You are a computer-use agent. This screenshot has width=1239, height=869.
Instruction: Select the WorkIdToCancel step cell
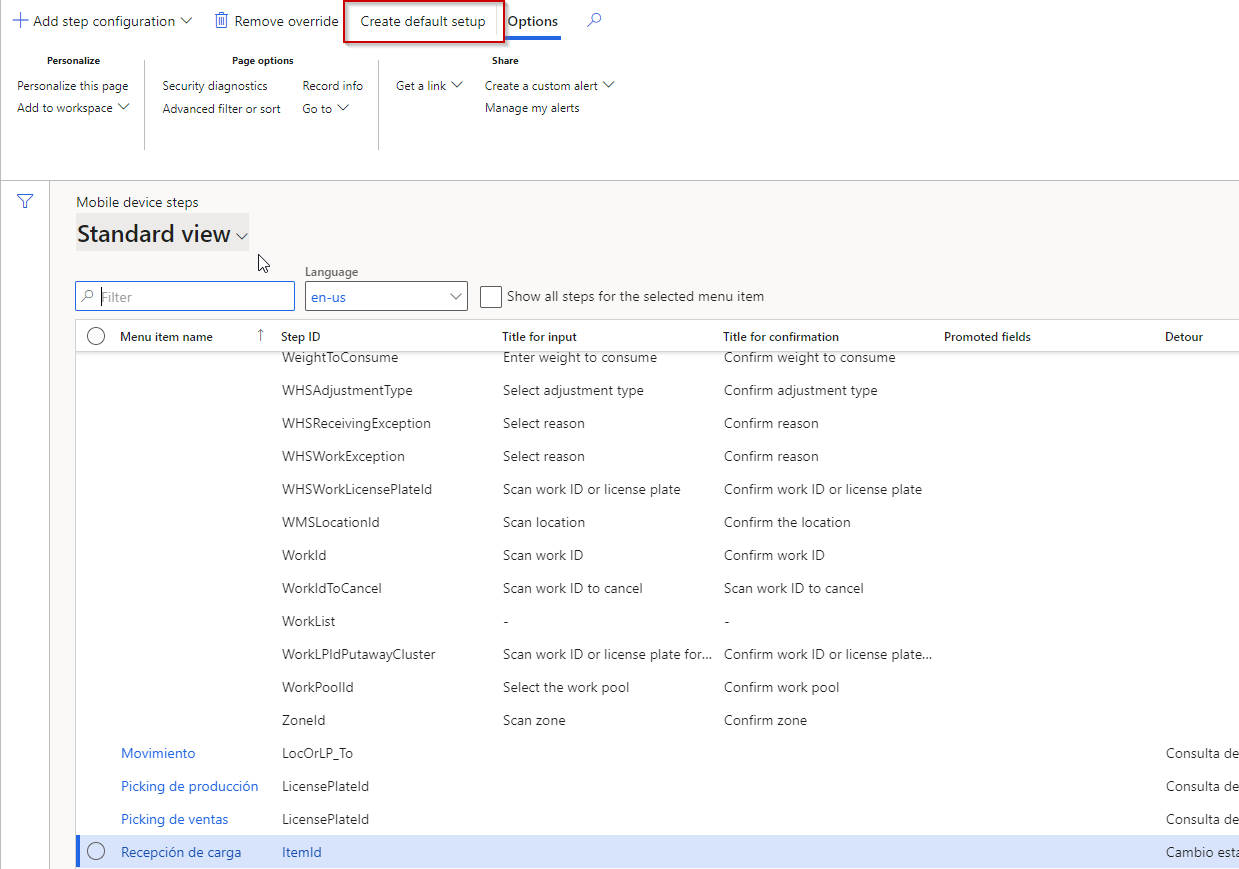pos(332,588)
